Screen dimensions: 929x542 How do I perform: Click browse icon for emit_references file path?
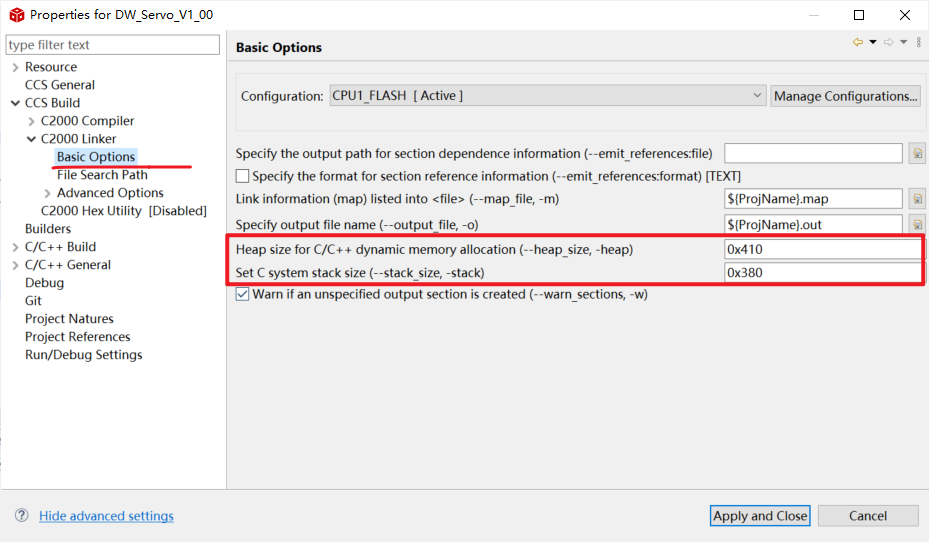[x=917, y=153]
